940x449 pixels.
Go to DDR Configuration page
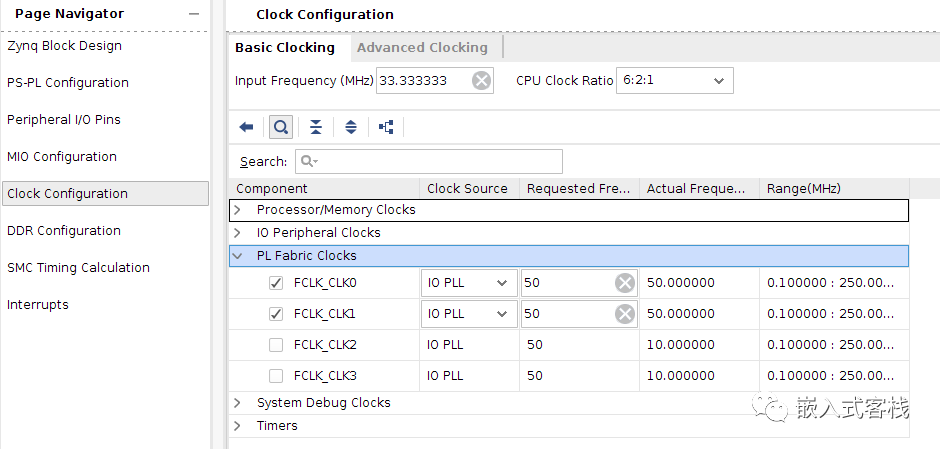[x=64, y=231]
